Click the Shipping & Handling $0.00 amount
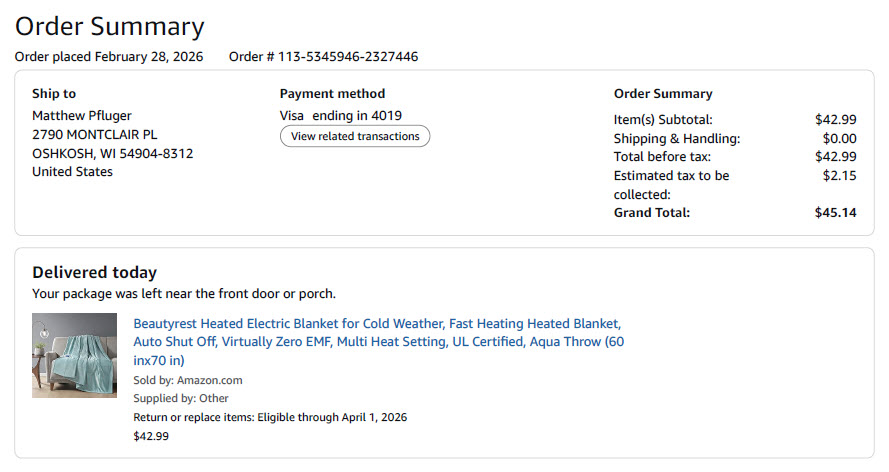The image size is (889, 472). coord(839,138)
